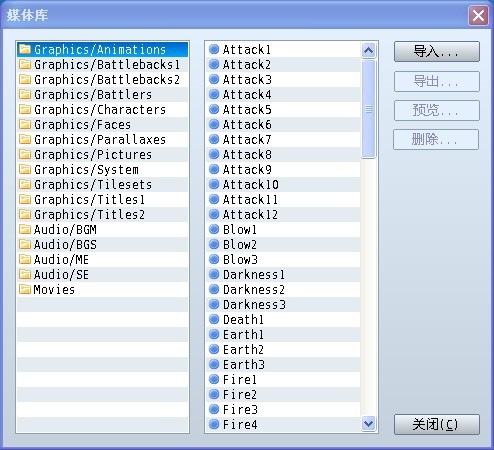Click the folder icon beside Audio/BGM

click(x=25, y=229)
